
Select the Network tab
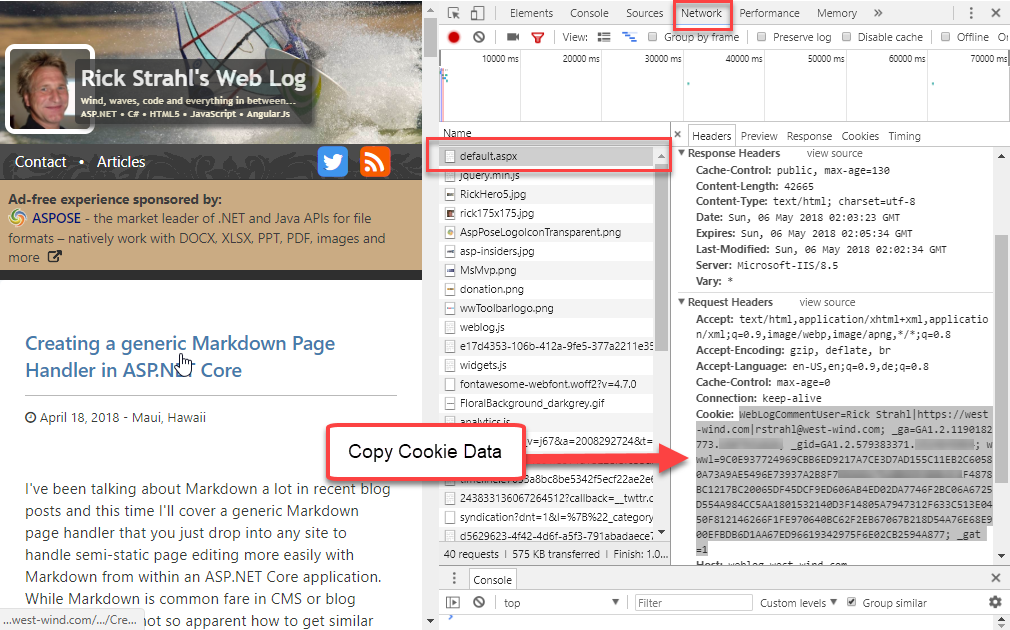[x=701, y=13]
